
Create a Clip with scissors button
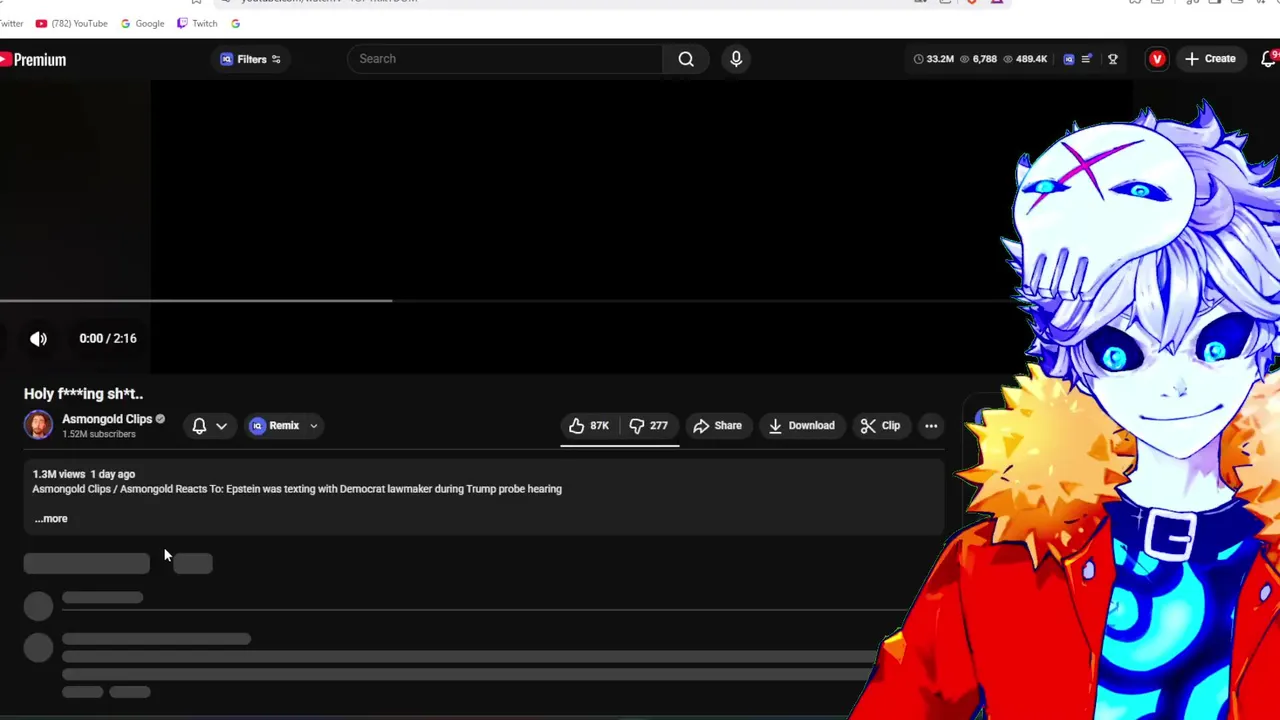[880, 426]
